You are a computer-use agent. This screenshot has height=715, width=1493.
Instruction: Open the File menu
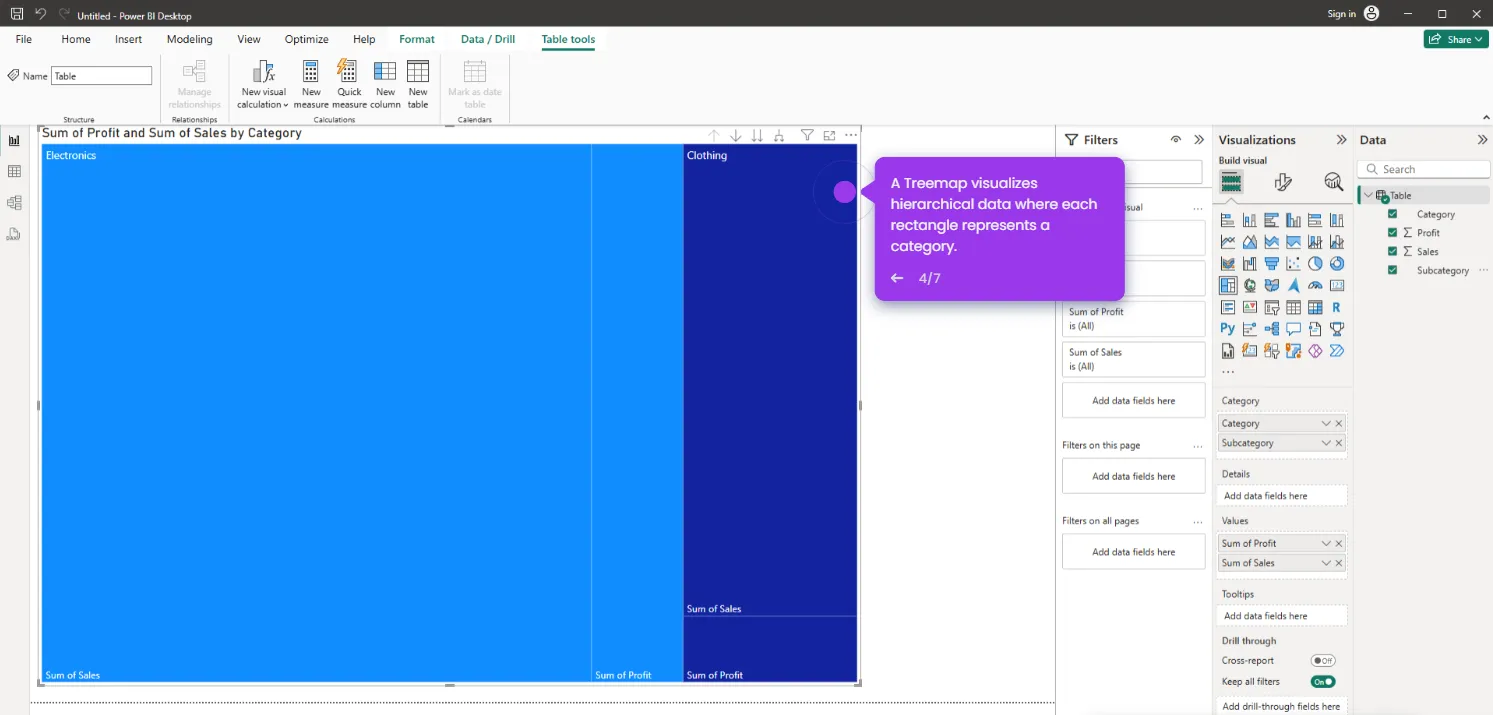[24, 39]
